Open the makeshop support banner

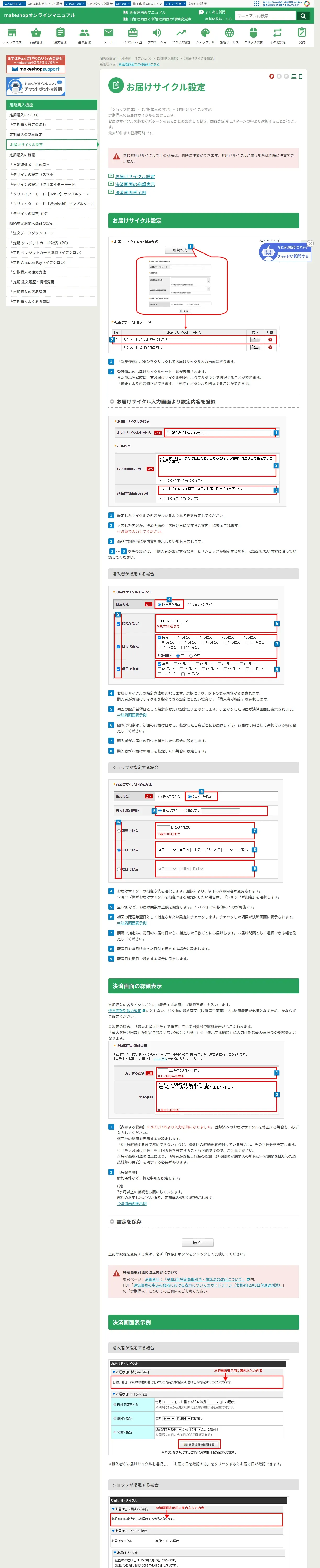[x=36, y=65]
